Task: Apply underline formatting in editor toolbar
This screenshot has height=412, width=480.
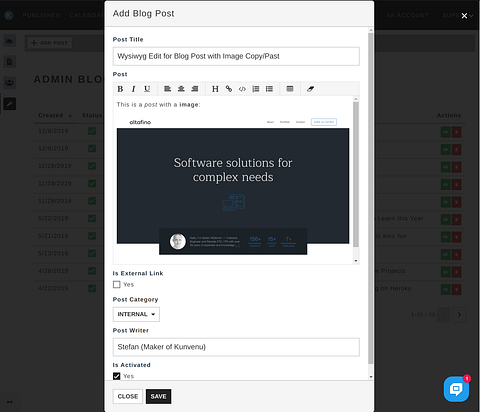Action: pyautogui.click(x=147, y=89)
